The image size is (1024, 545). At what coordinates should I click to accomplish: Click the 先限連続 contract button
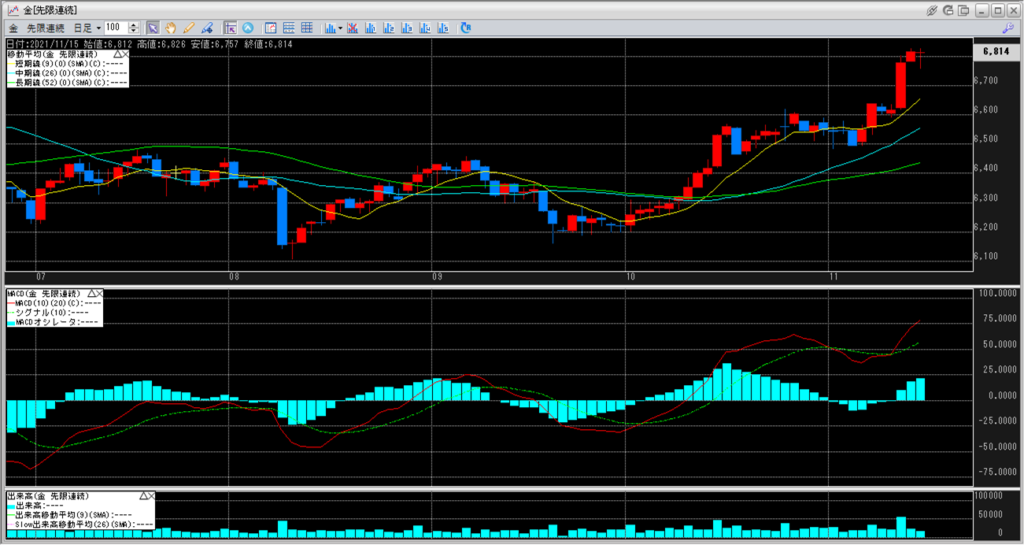pos(45,28)
